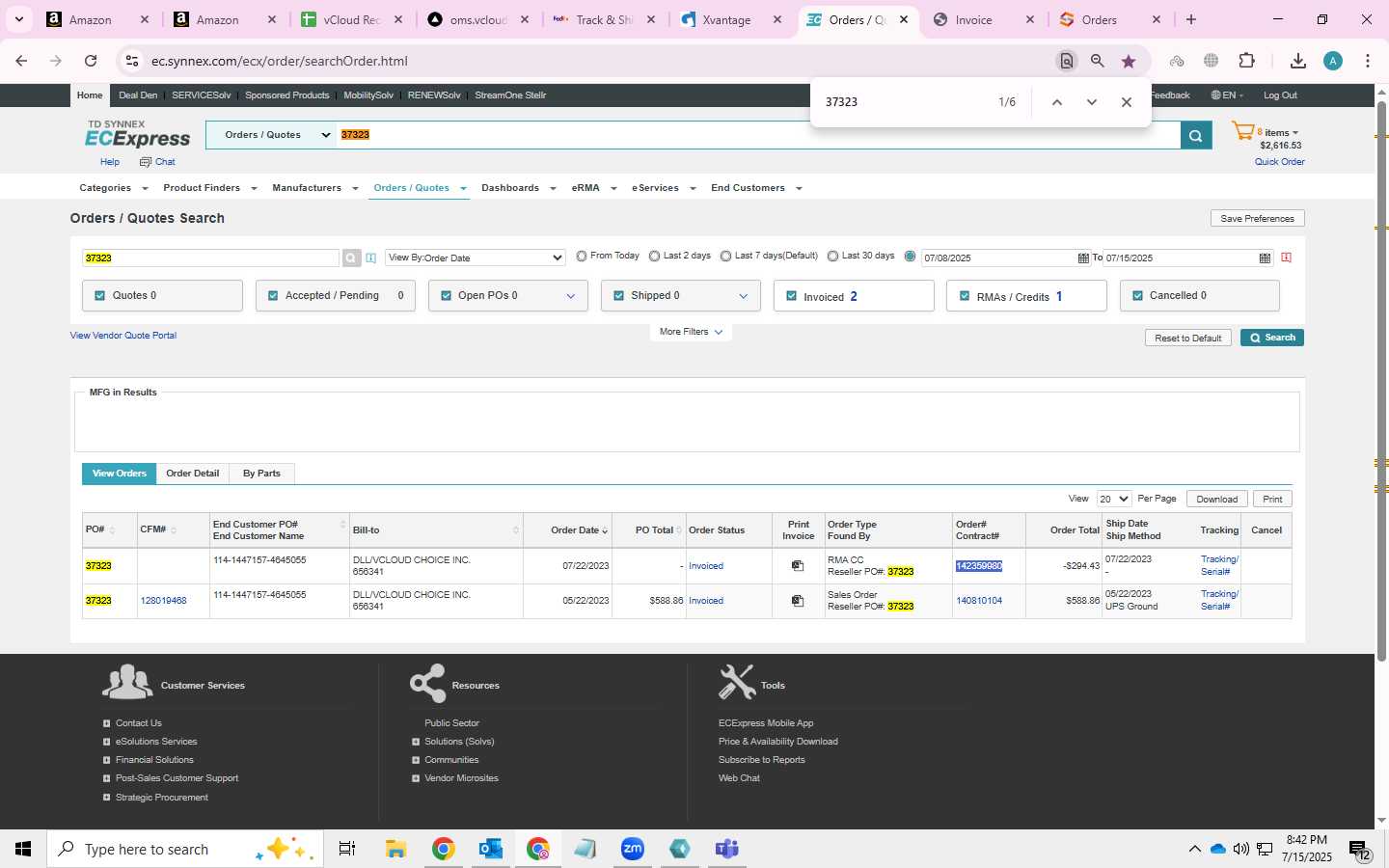This screenshot has height=868, width=1389.
Task: Open the StreamOne Stellr menu item
Action: pos(510,95)
